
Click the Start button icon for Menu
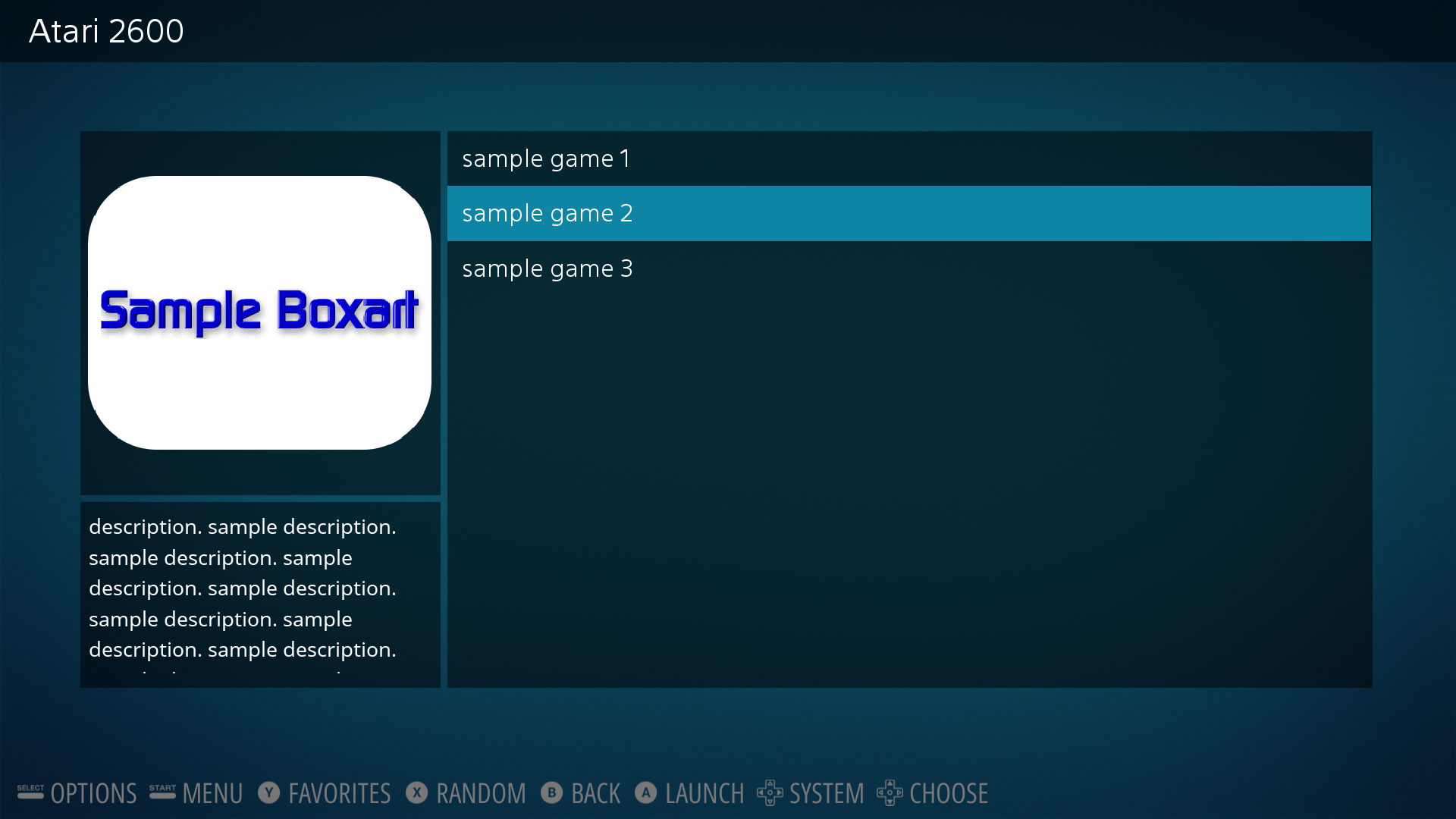(x=162, y=792)
